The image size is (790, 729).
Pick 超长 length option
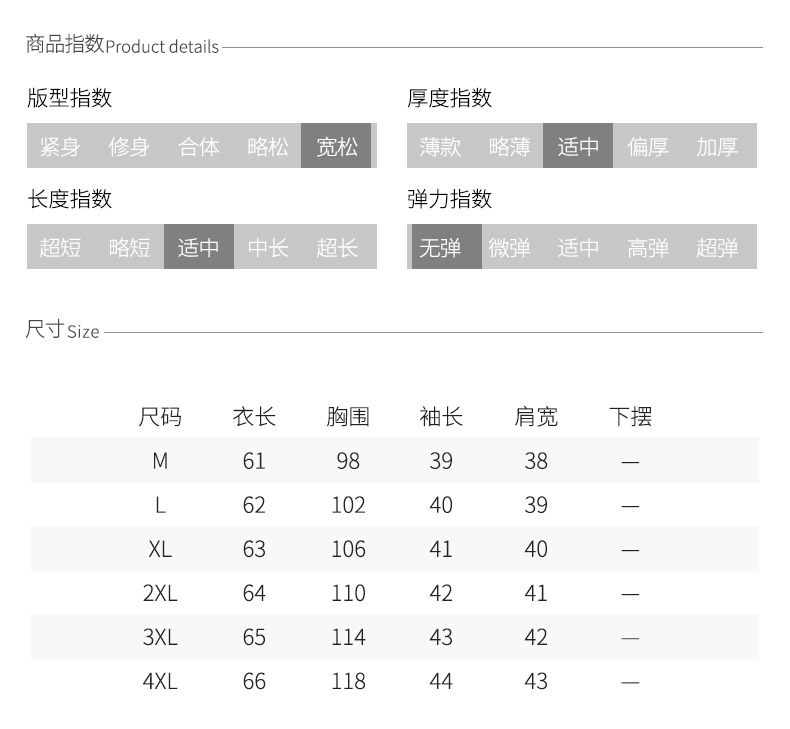tap(337, 247)
